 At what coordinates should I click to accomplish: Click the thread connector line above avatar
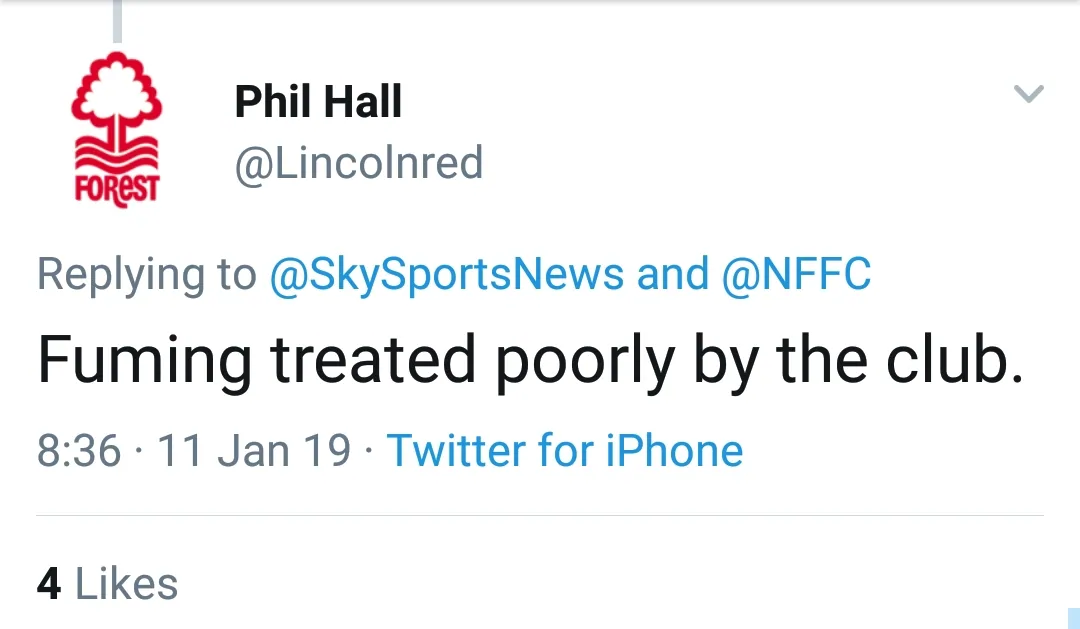pos(117,22)
